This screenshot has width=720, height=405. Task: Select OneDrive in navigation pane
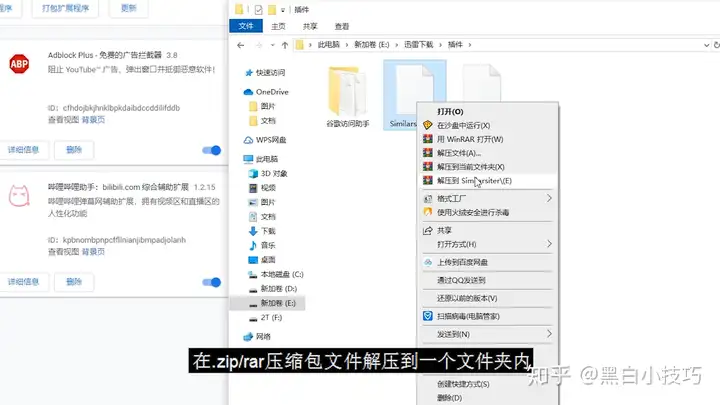266,92
